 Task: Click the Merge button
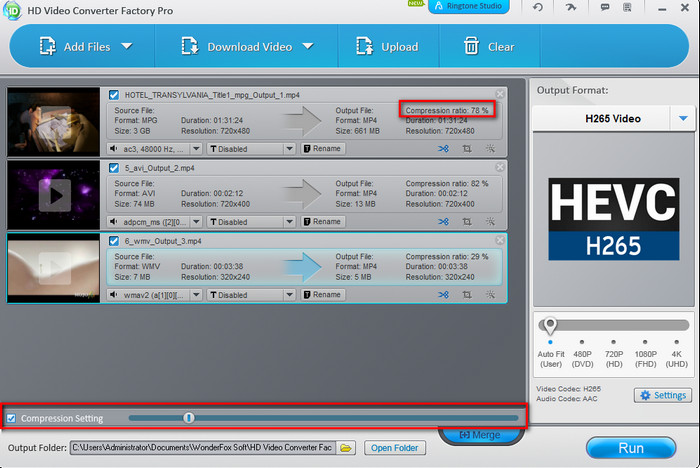(x=480, y=435)
